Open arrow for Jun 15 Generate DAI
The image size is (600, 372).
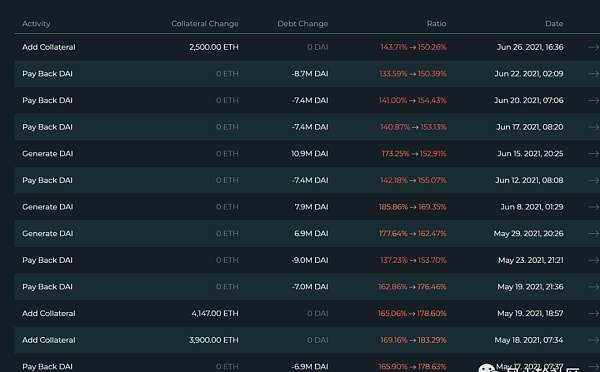(x=594, y=153)
